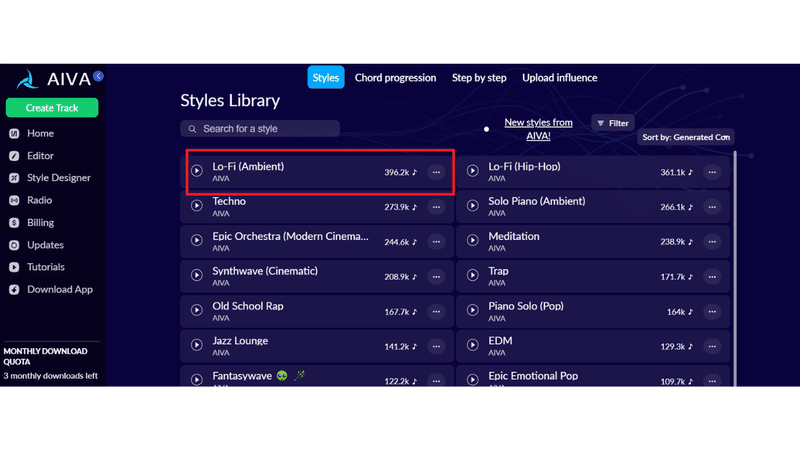Screen dimensions: 800x450
Task: Open the Style Designer sidebar icon
Action: click(14, 178)
